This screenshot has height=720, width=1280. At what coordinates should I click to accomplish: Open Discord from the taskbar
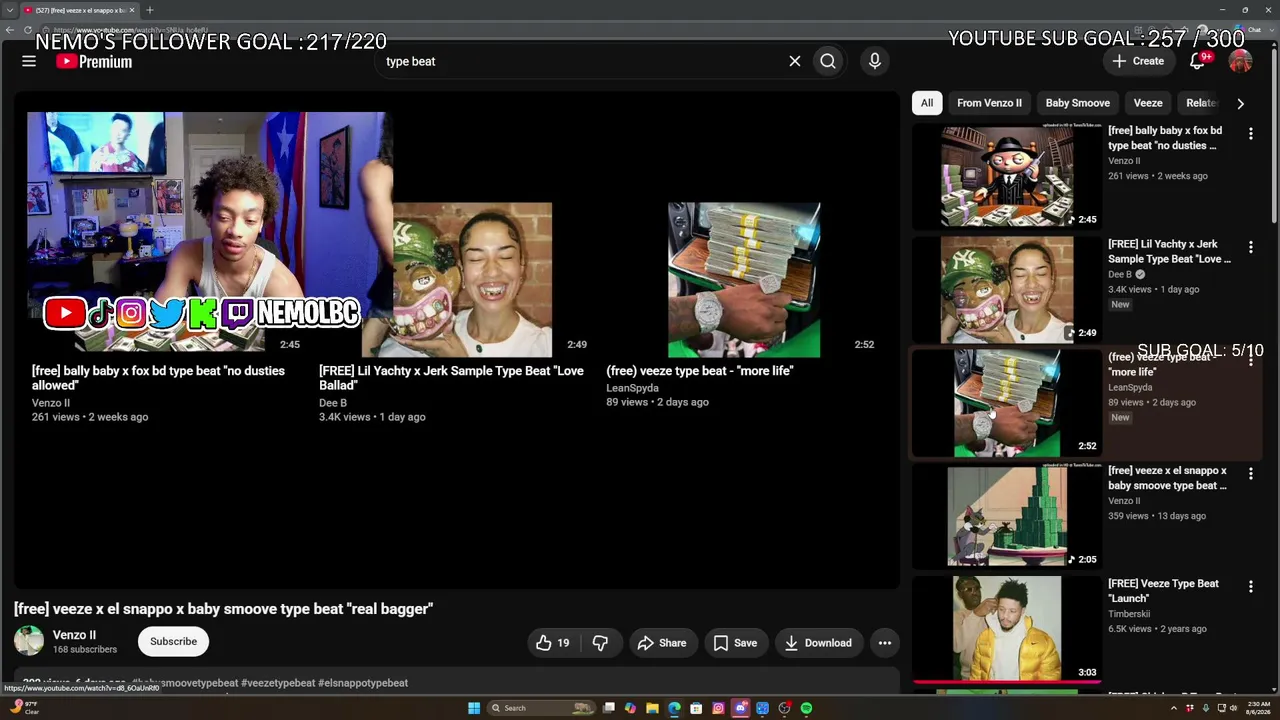tap(740, 708)
